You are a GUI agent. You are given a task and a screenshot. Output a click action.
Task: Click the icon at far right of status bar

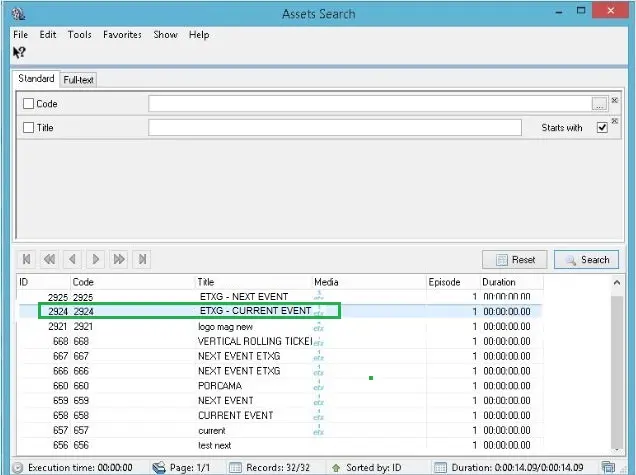click(621, 467)
